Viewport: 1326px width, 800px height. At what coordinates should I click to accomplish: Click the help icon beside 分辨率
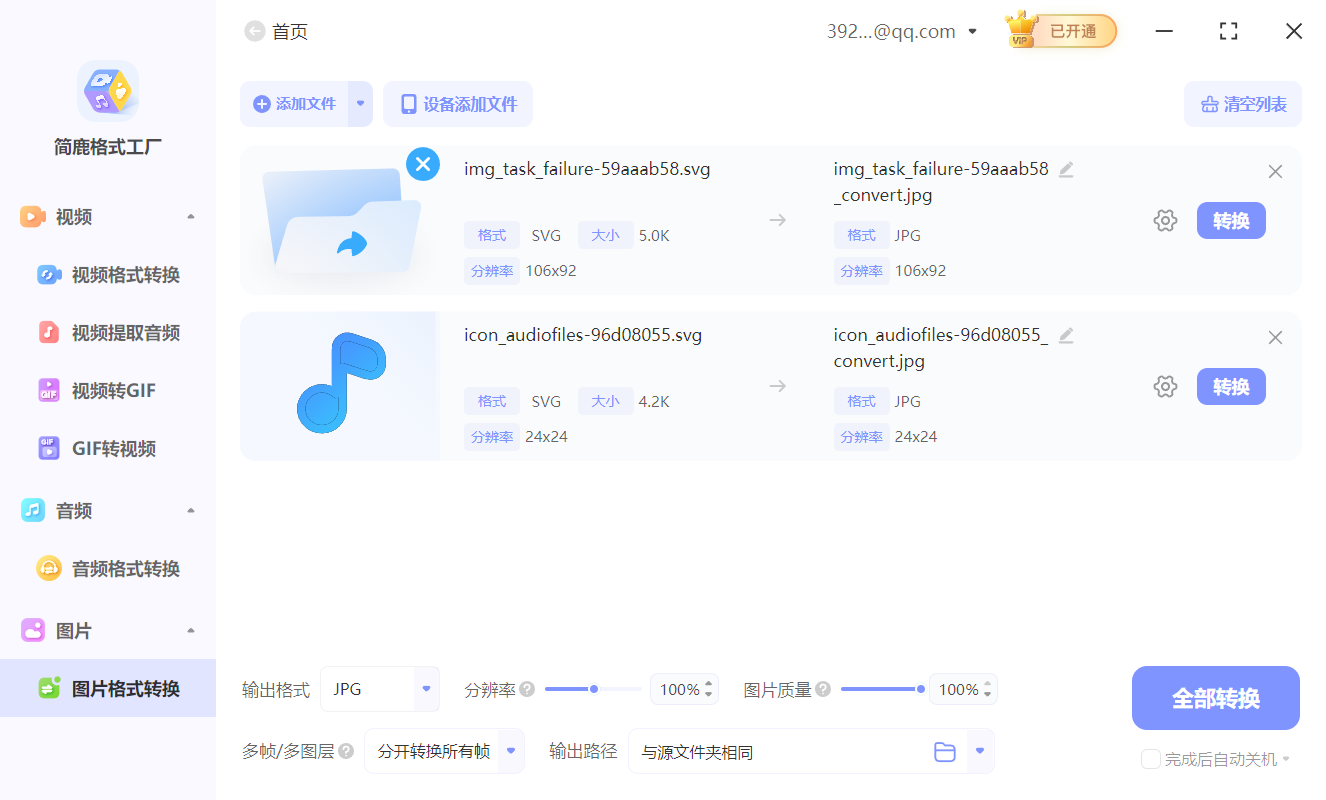527,689
